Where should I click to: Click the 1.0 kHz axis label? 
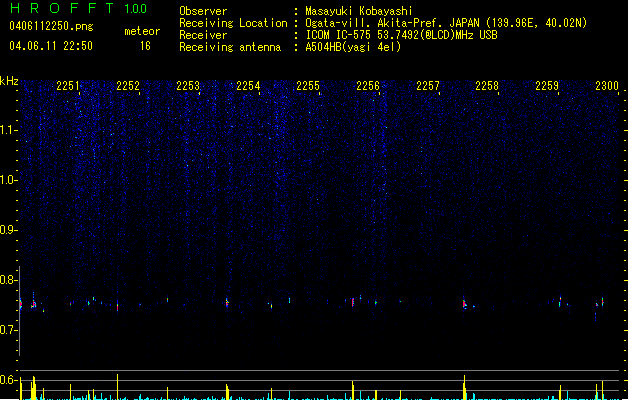click(8, 180)
